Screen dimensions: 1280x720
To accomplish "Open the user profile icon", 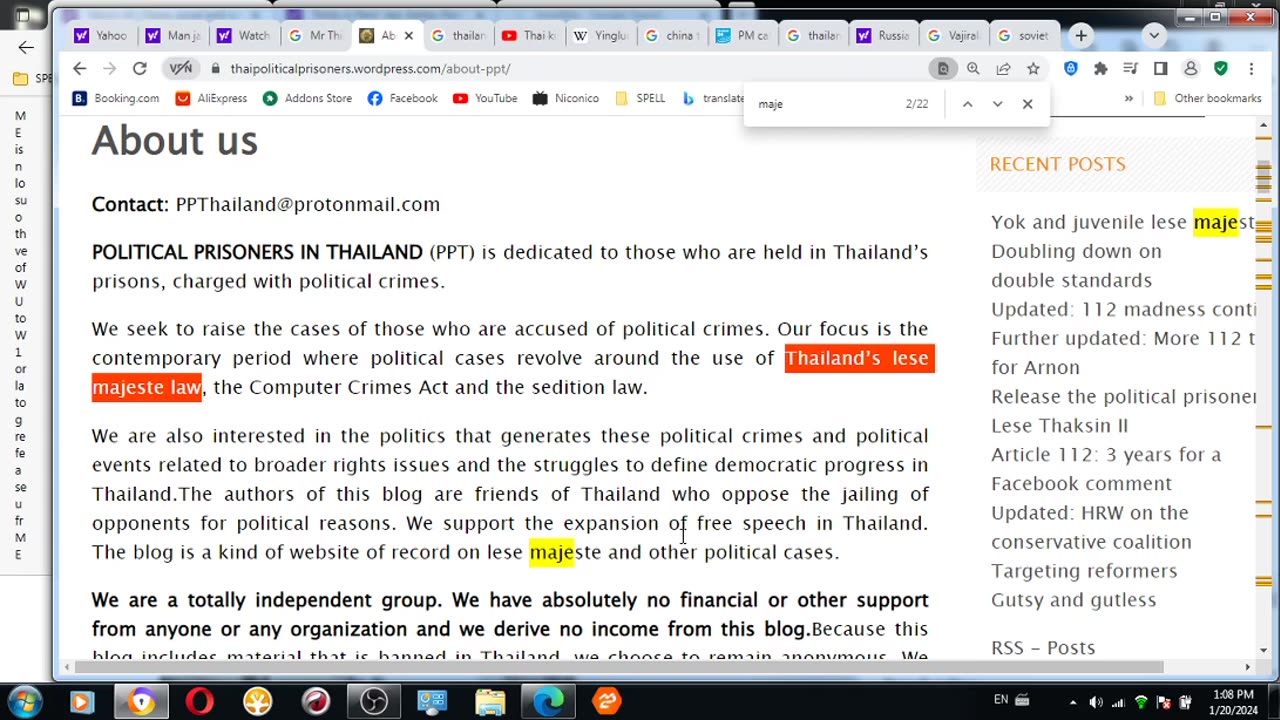I will point(1191,68).
